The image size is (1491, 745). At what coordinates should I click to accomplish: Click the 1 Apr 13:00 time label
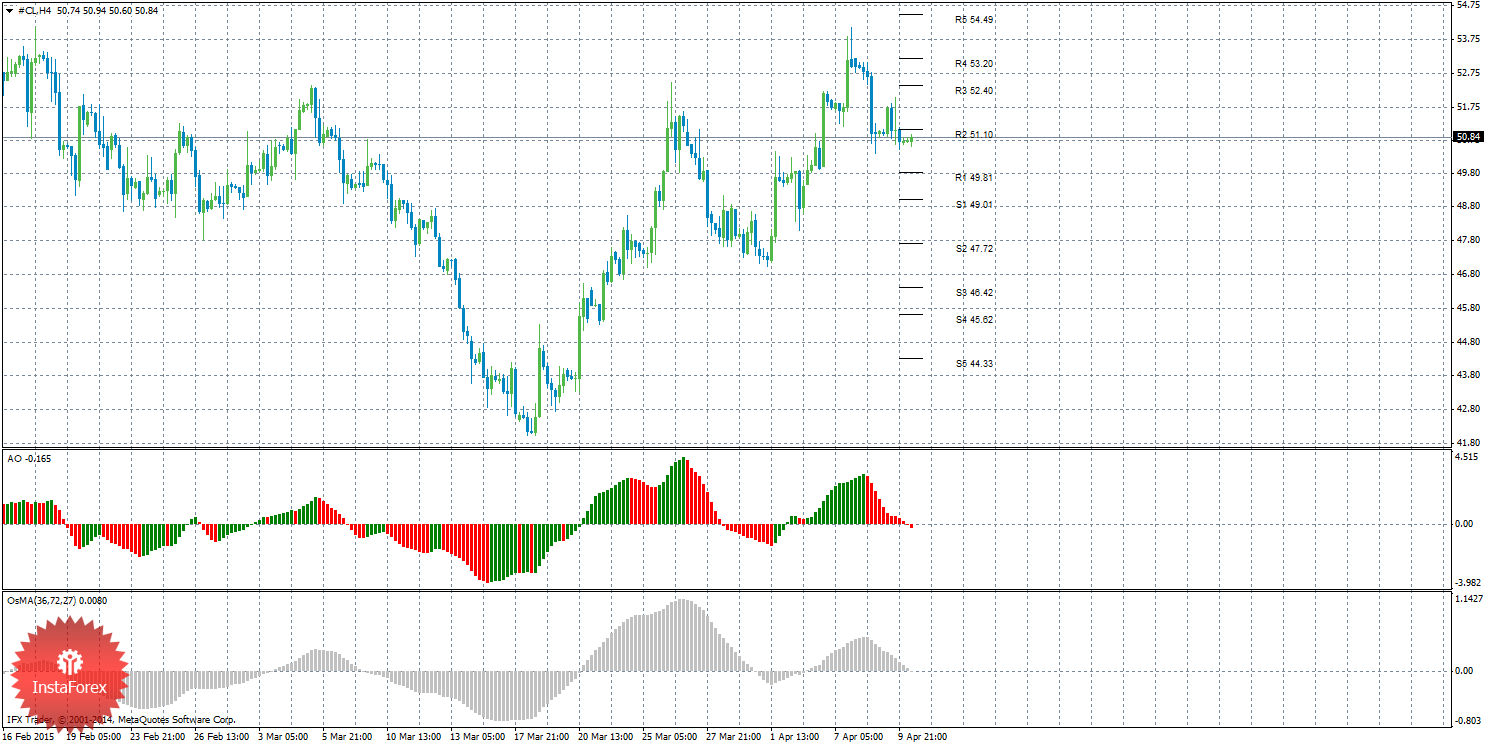pos(796,737)
